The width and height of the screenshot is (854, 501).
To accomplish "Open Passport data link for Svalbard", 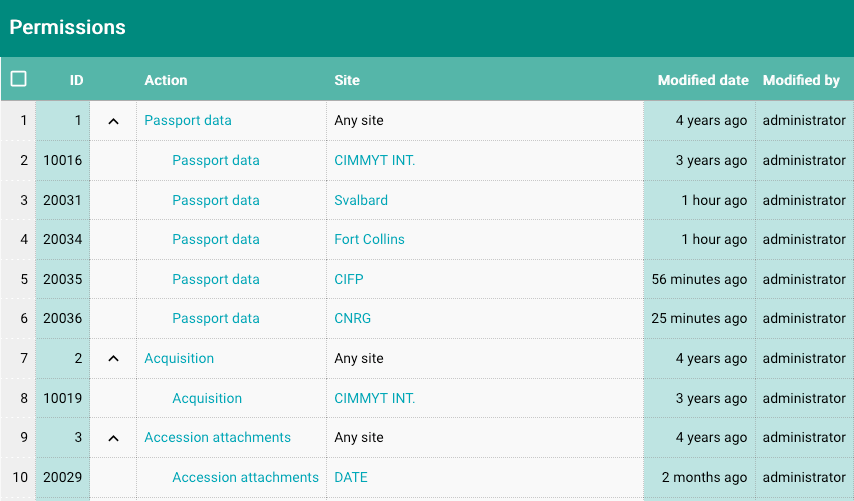I will click(x=216, y=200).
